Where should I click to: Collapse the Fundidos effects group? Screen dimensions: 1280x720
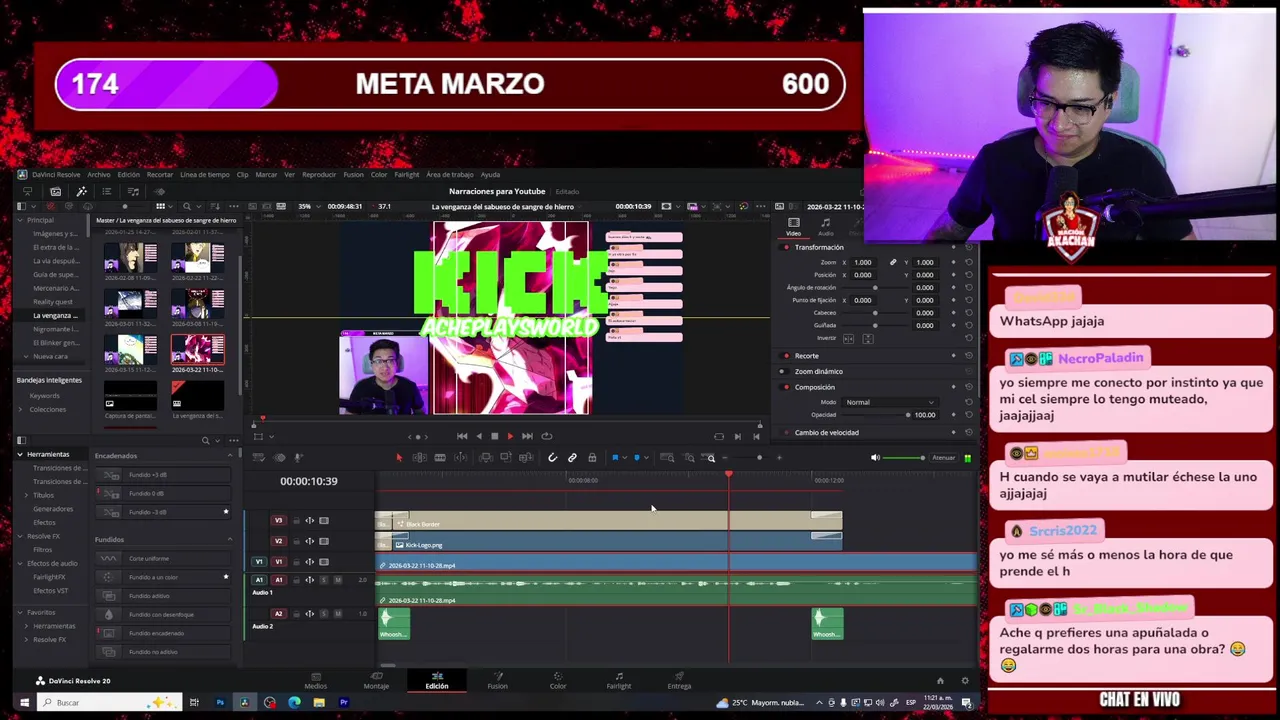[229, 539]
